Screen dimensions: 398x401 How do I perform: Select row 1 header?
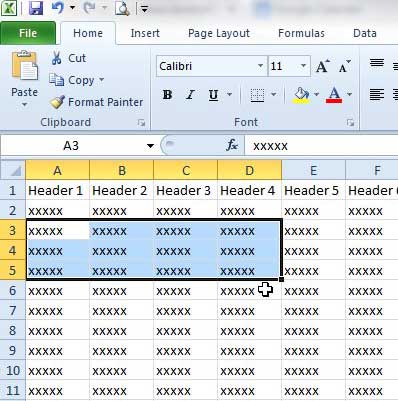[x=13, y=190]
